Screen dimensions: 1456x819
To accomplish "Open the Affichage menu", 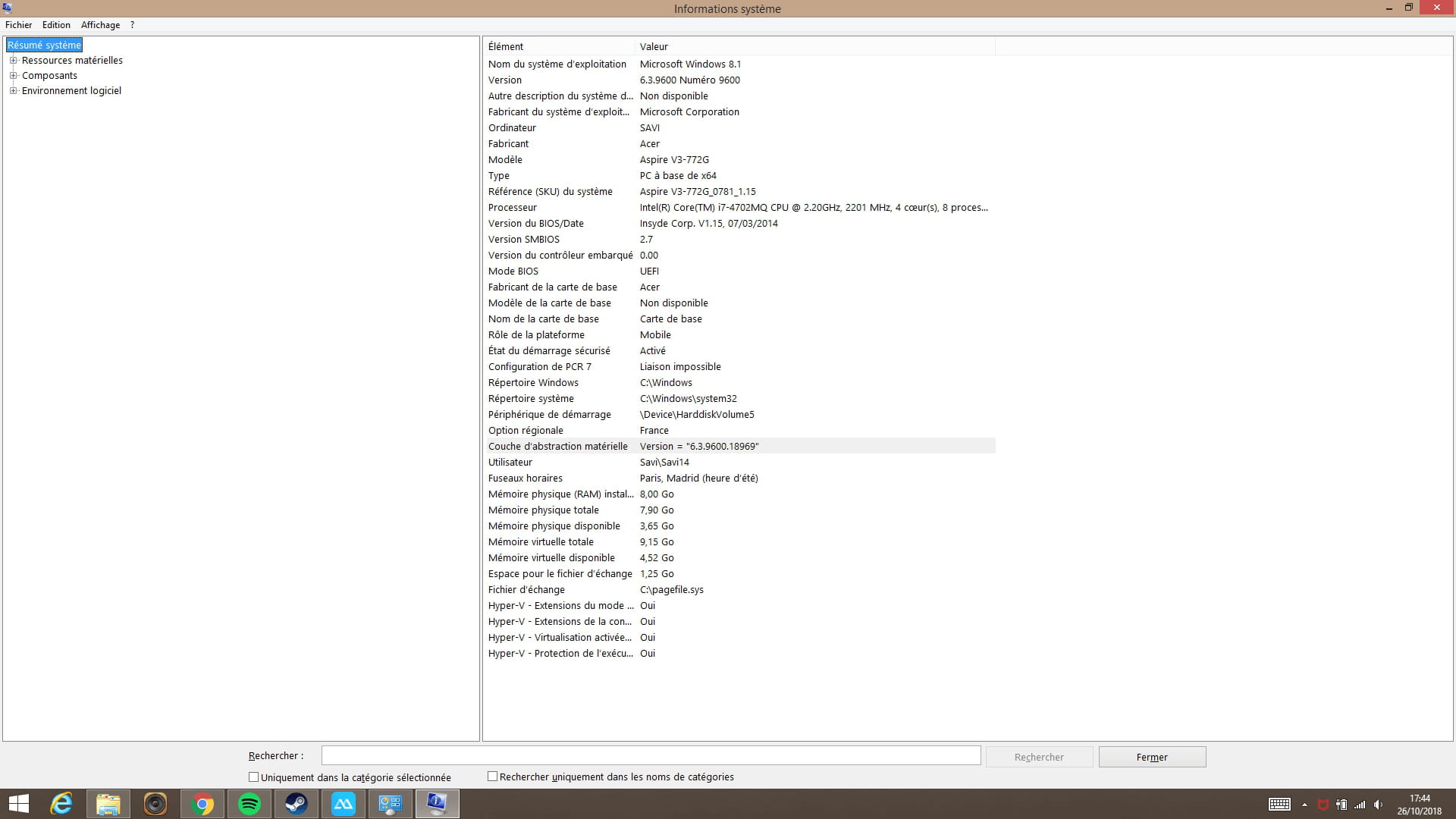I will coord(100,25).
